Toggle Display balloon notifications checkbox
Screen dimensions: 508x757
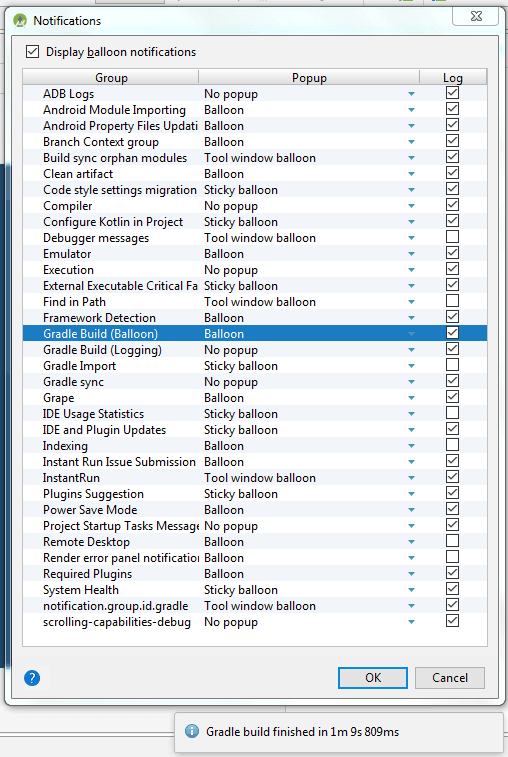pos(32,52)
